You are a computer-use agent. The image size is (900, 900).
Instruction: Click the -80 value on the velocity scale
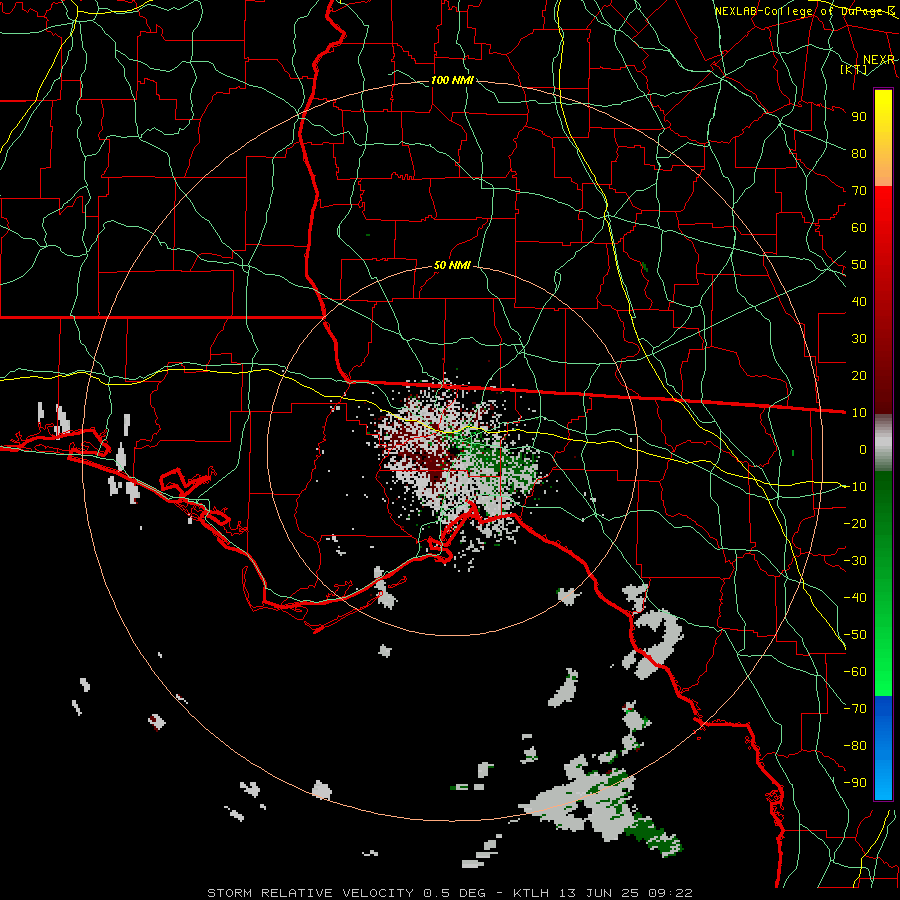click(x=855, y=746)
